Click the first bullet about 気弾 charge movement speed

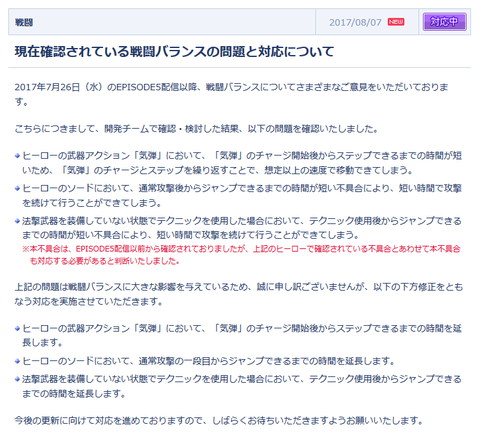pos(242,163)
